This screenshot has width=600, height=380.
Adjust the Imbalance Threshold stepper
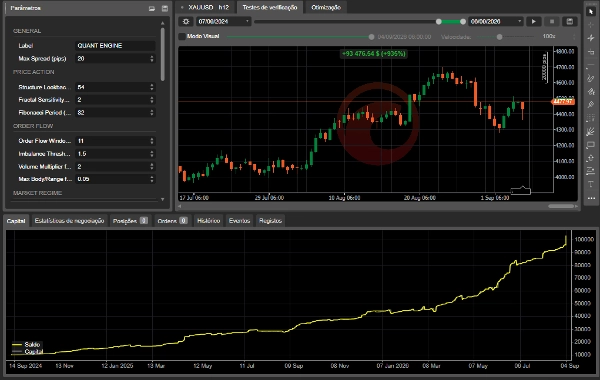coord(152,154)
